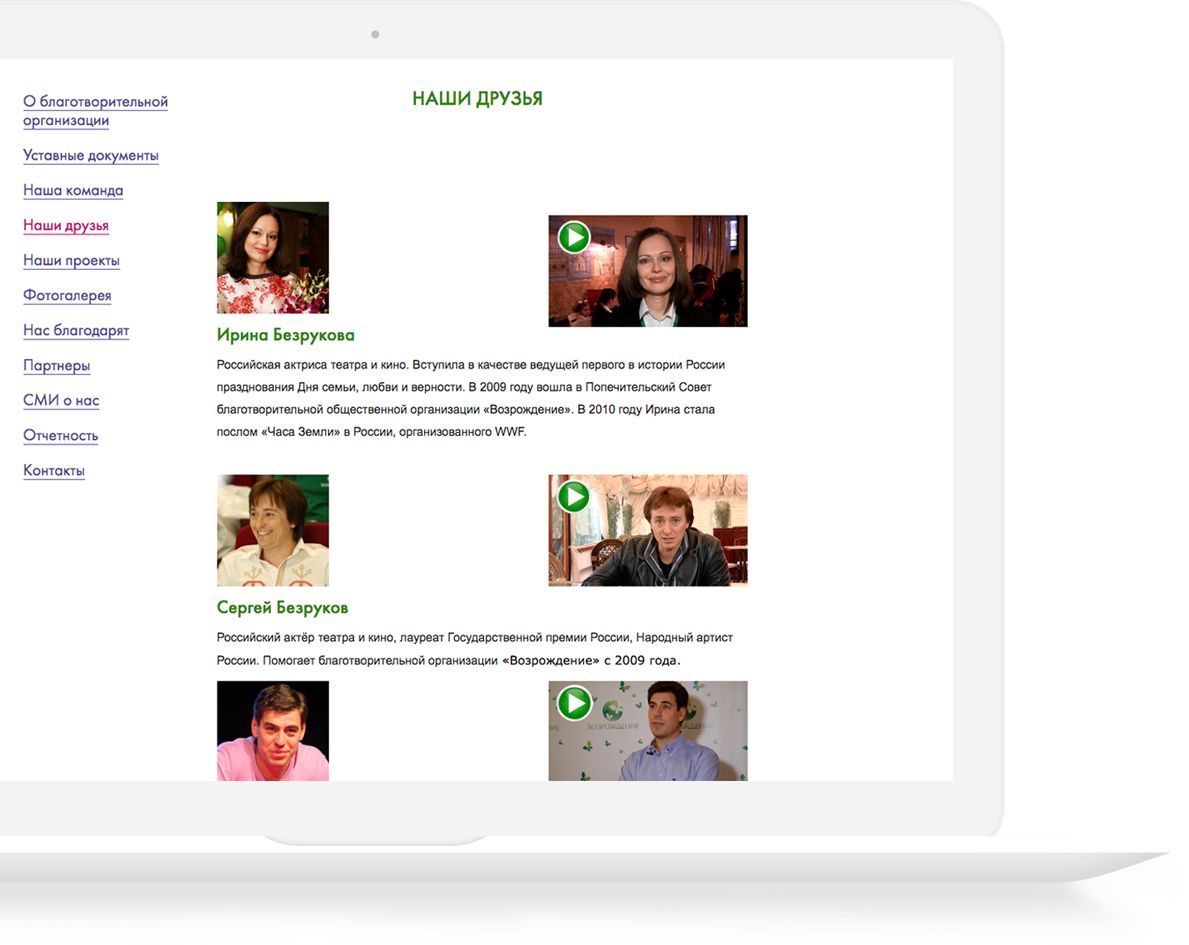The width and height of the screenshot is (1189, 945).
Task: Play the video next to Ирина Безрукова
Action: point(574,238)
